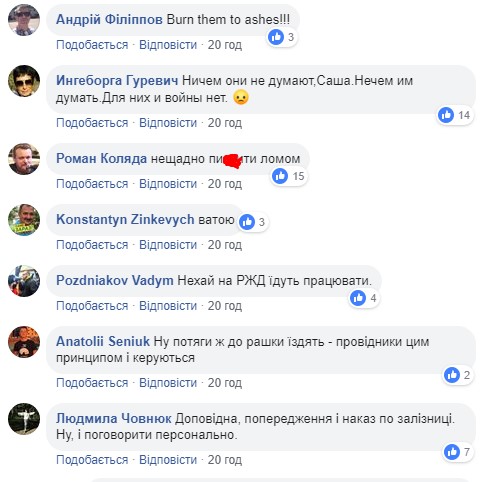Open timestamp 20 год under Pozdniakov comment
The width and height of the screenshot is (502, 482).
(225, 306)
